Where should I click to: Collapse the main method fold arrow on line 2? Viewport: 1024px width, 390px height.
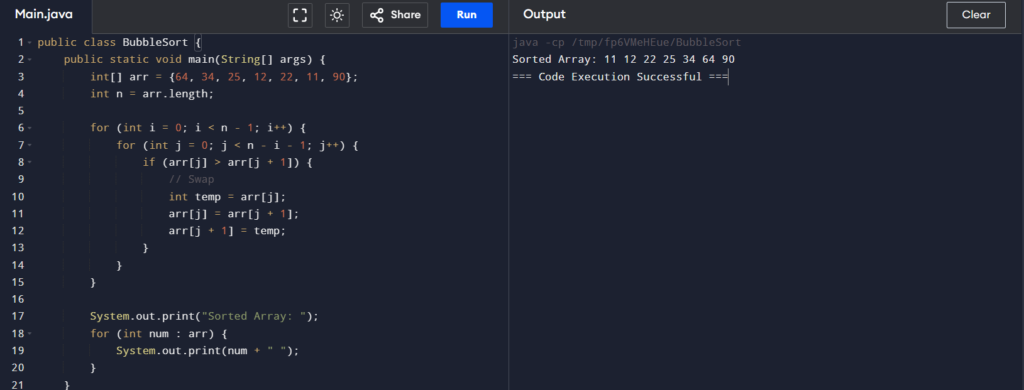pos(30,60)
